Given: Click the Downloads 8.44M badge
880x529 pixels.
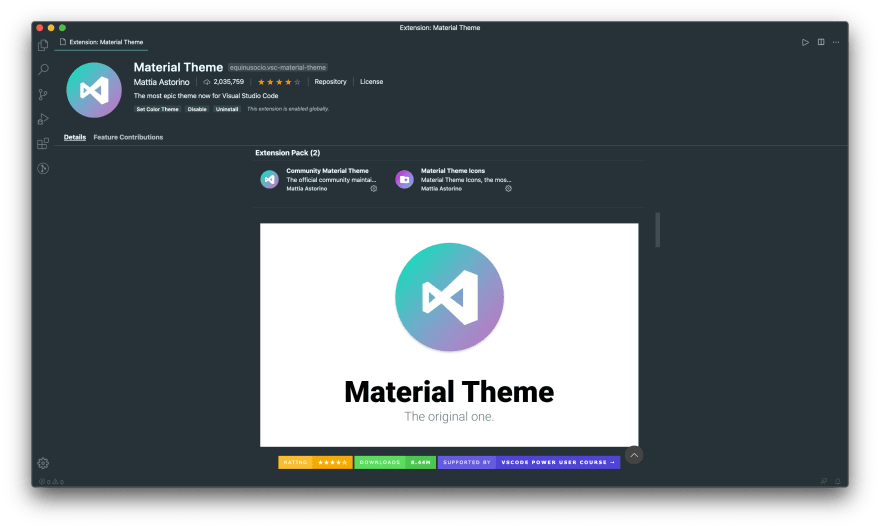Looking at the screenshot, I should pos(395,462).
